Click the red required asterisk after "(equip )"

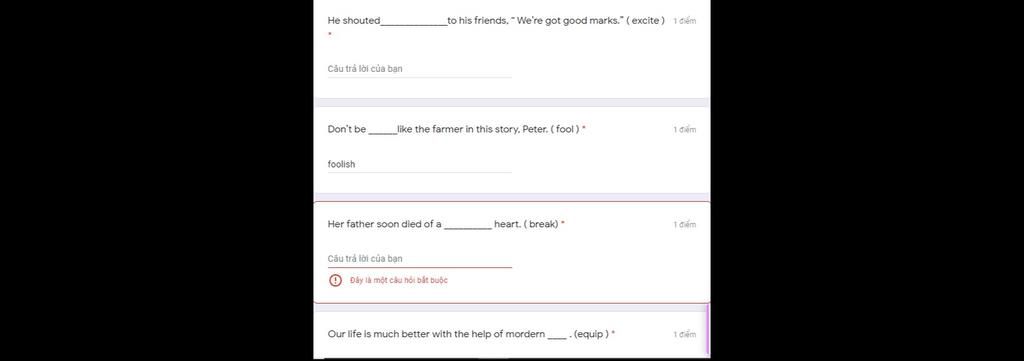(x=613, y=333)
